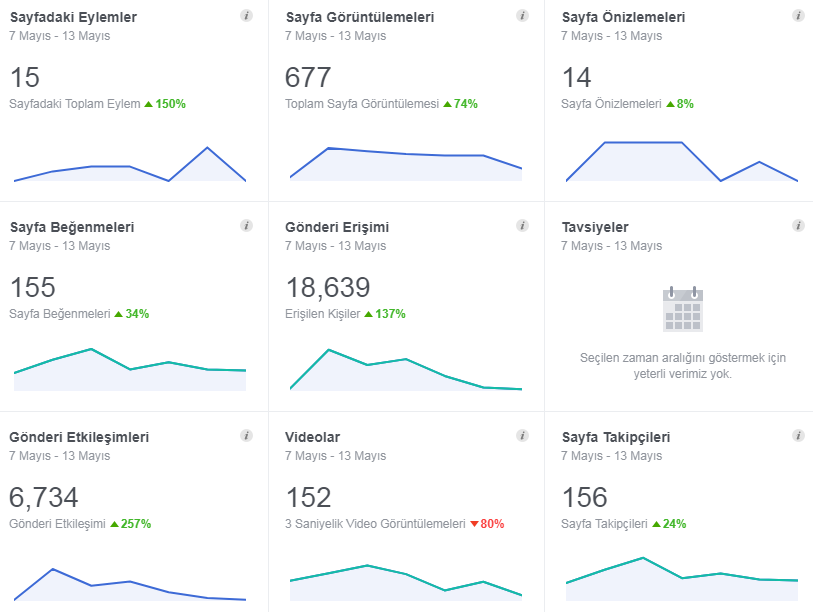
Task: Select the Gönderi Erişimi heading
Action: click(x=337, y=227)
